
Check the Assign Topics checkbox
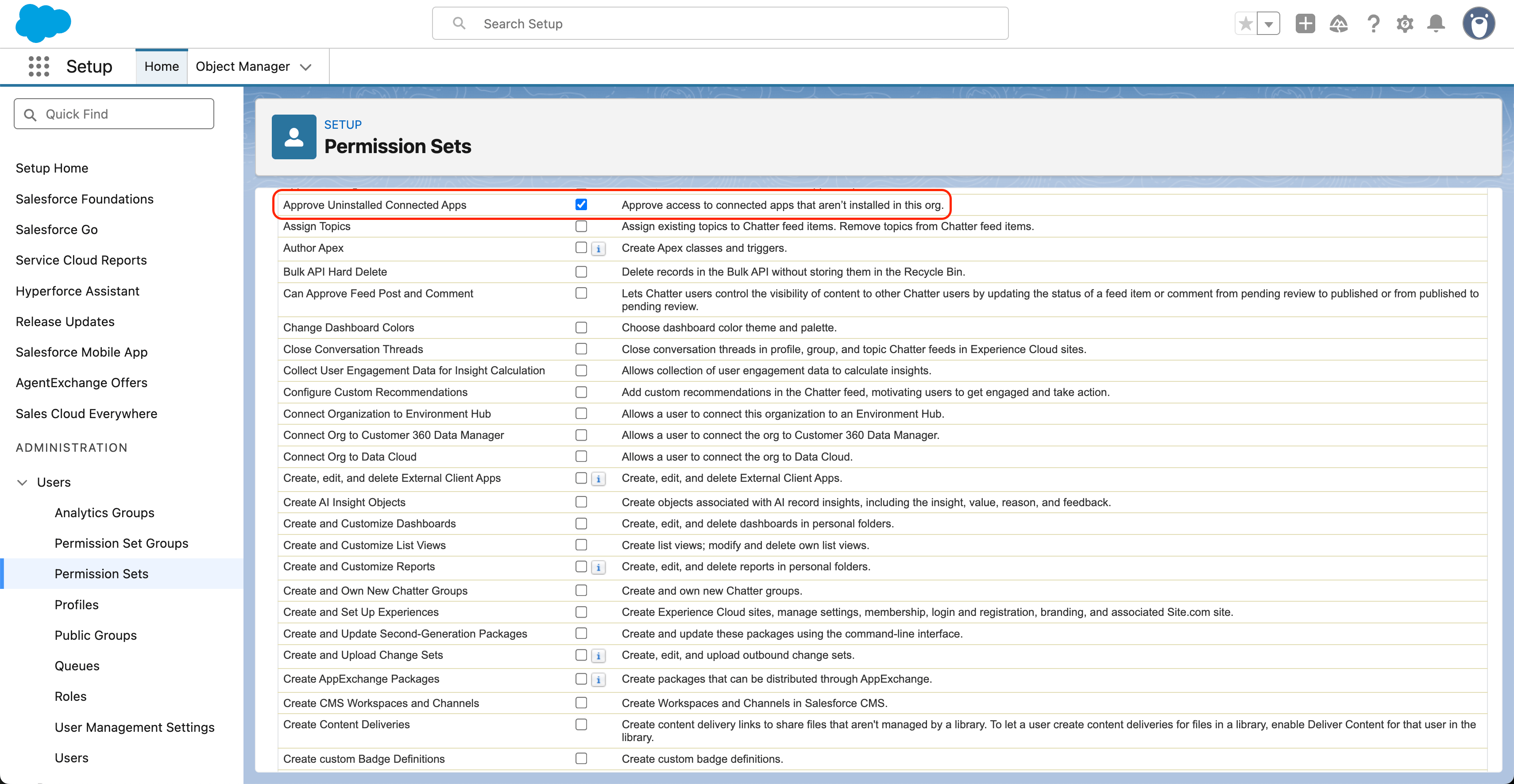click(x=581, y=226)
